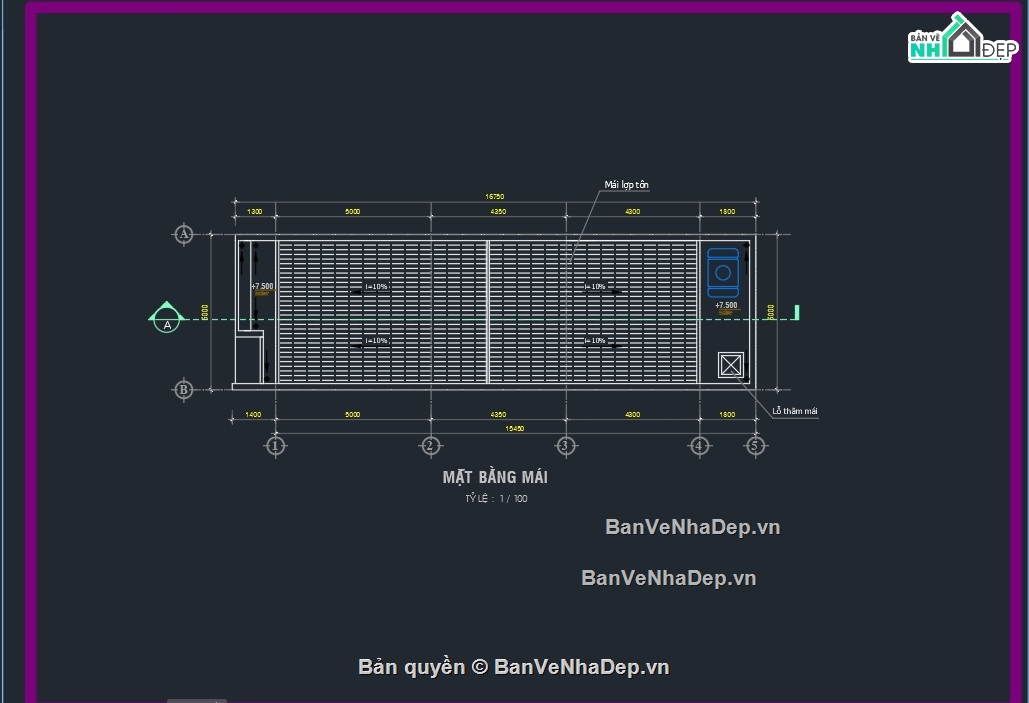Select grid axis bubble 1
Image resolution: width=1029 pixels, height=703 pixels.
pyautogui.click(x=275, y=446)
